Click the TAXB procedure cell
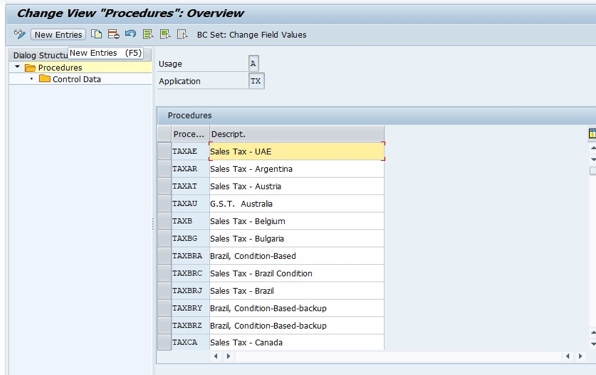Viewport: 596px width, 375px height. 190,221
